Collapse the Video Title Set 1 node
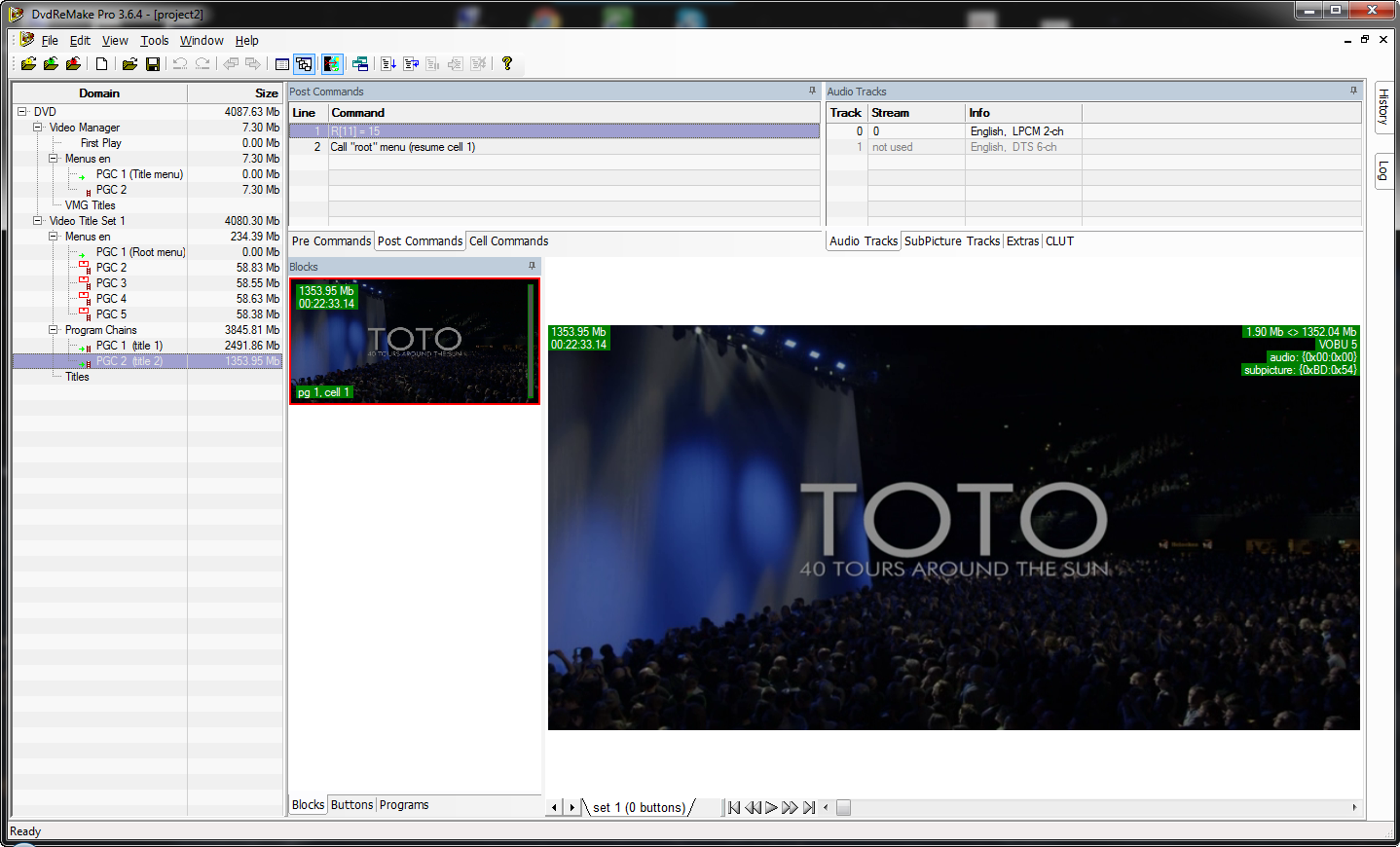 click(37, 221)
